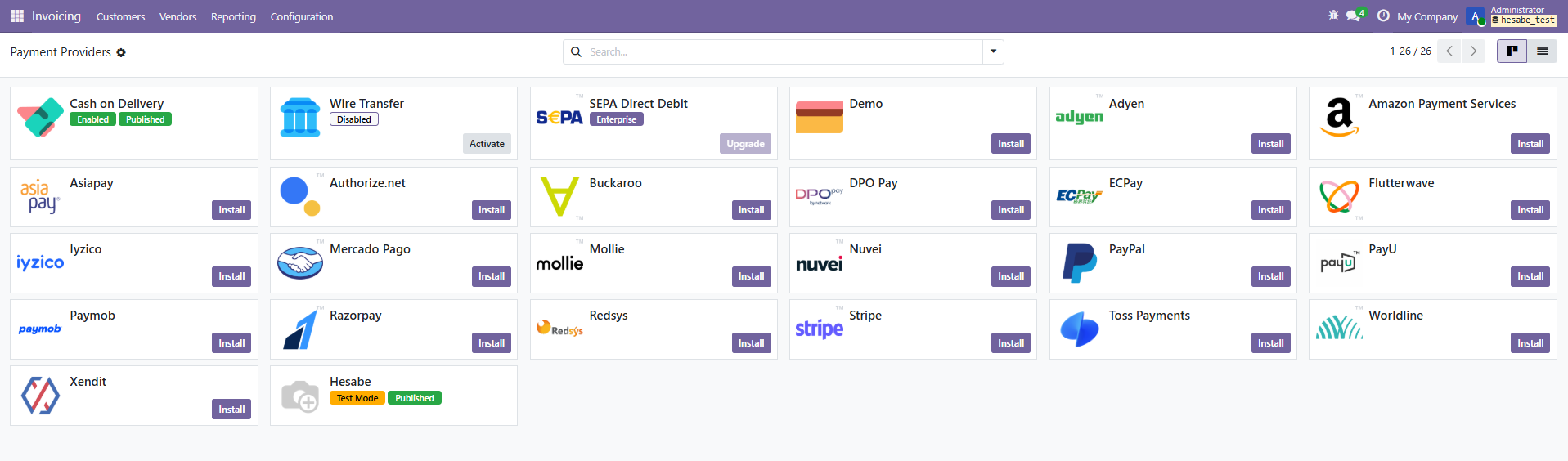Install the Adyen provider
The height and width of the screenshot is (461, 1568).
click(1270, 144)
